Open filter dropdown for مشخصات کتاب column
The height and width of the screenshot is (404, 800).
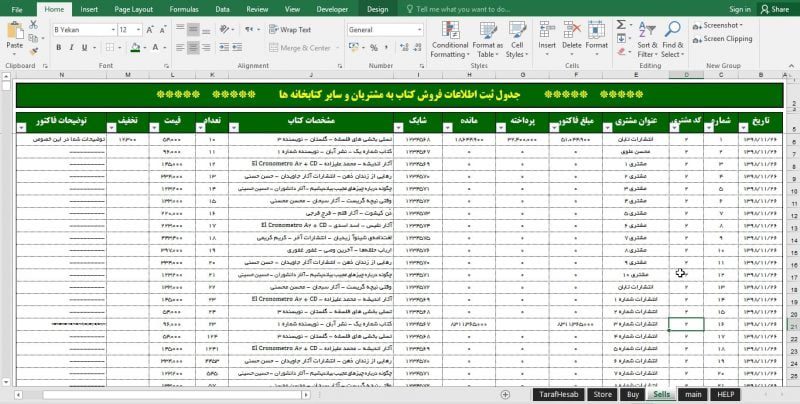[234, 128]
